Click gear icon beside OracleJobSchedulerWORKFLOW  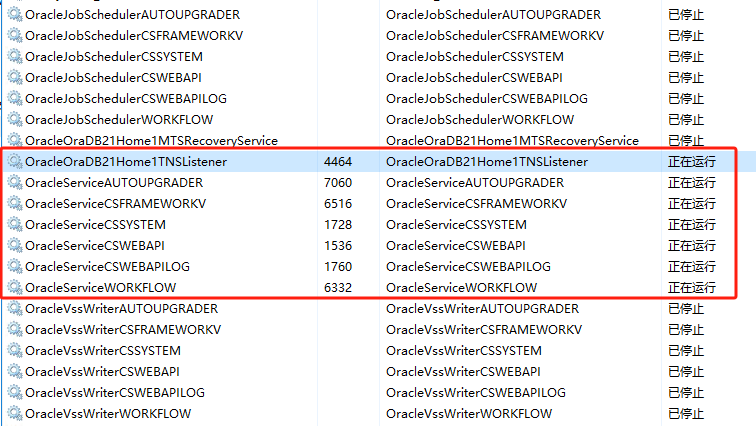point(15,120)
